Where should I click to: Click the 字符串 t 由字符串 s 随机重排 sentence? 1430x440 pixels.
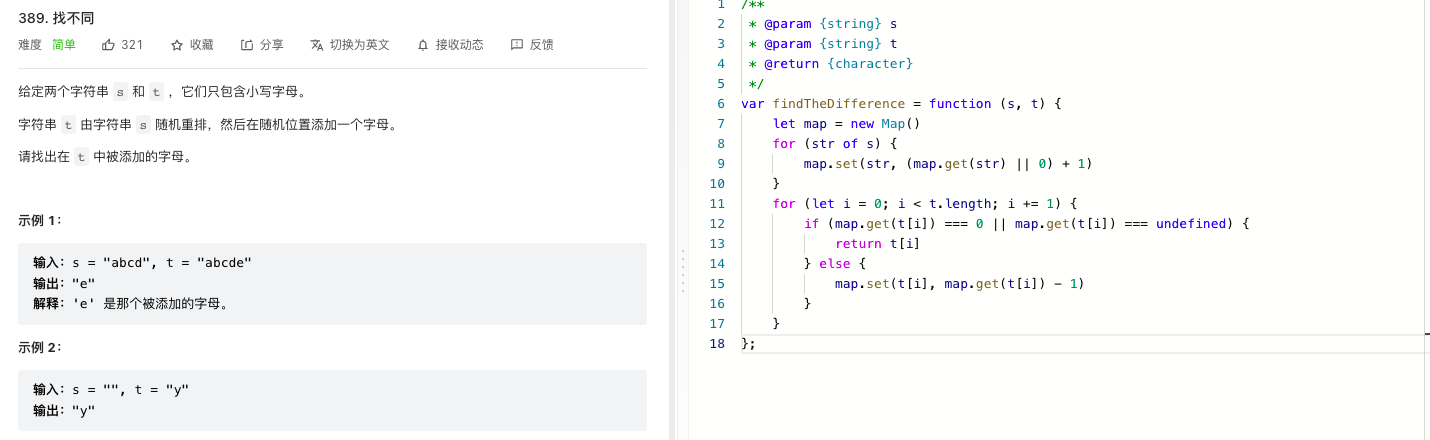[208, 125]
